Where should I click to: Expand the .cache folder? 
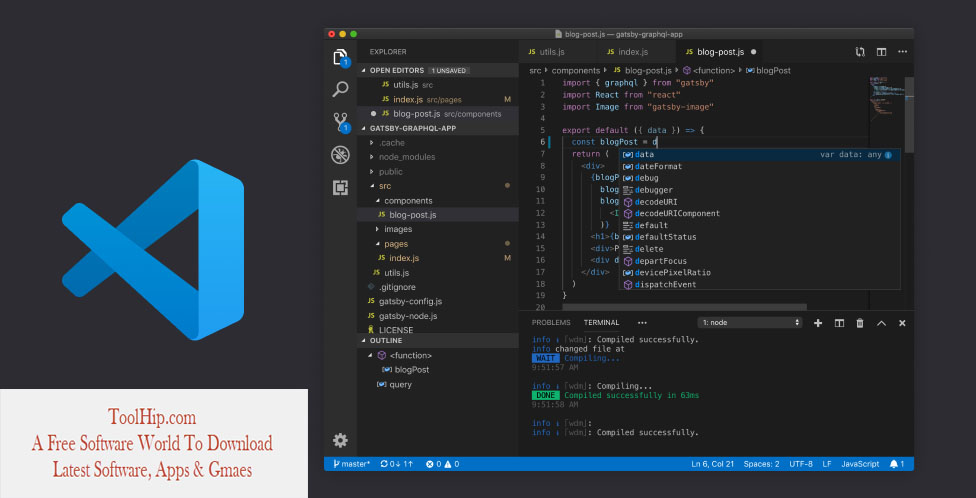[372, 143]
